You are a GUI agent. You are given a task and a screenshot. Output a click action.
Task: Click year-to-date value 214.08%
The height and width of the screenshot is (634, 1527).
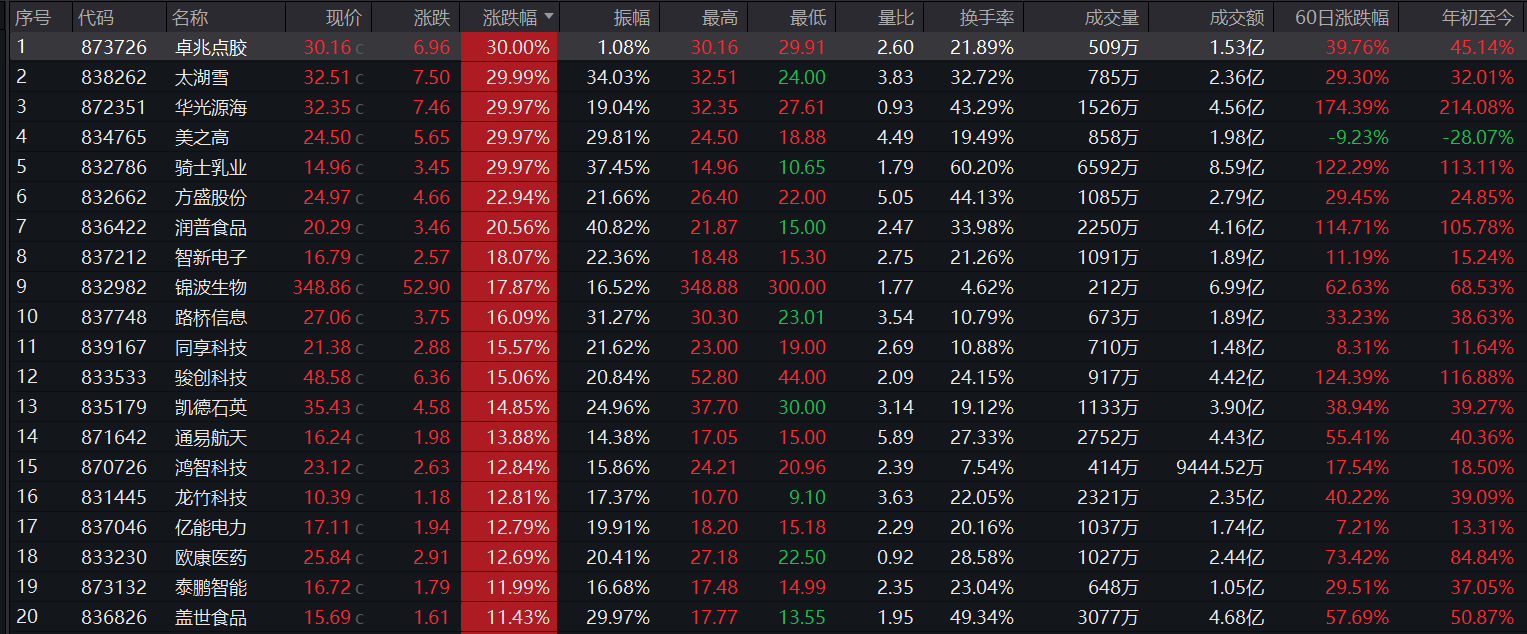point(1477,107)
